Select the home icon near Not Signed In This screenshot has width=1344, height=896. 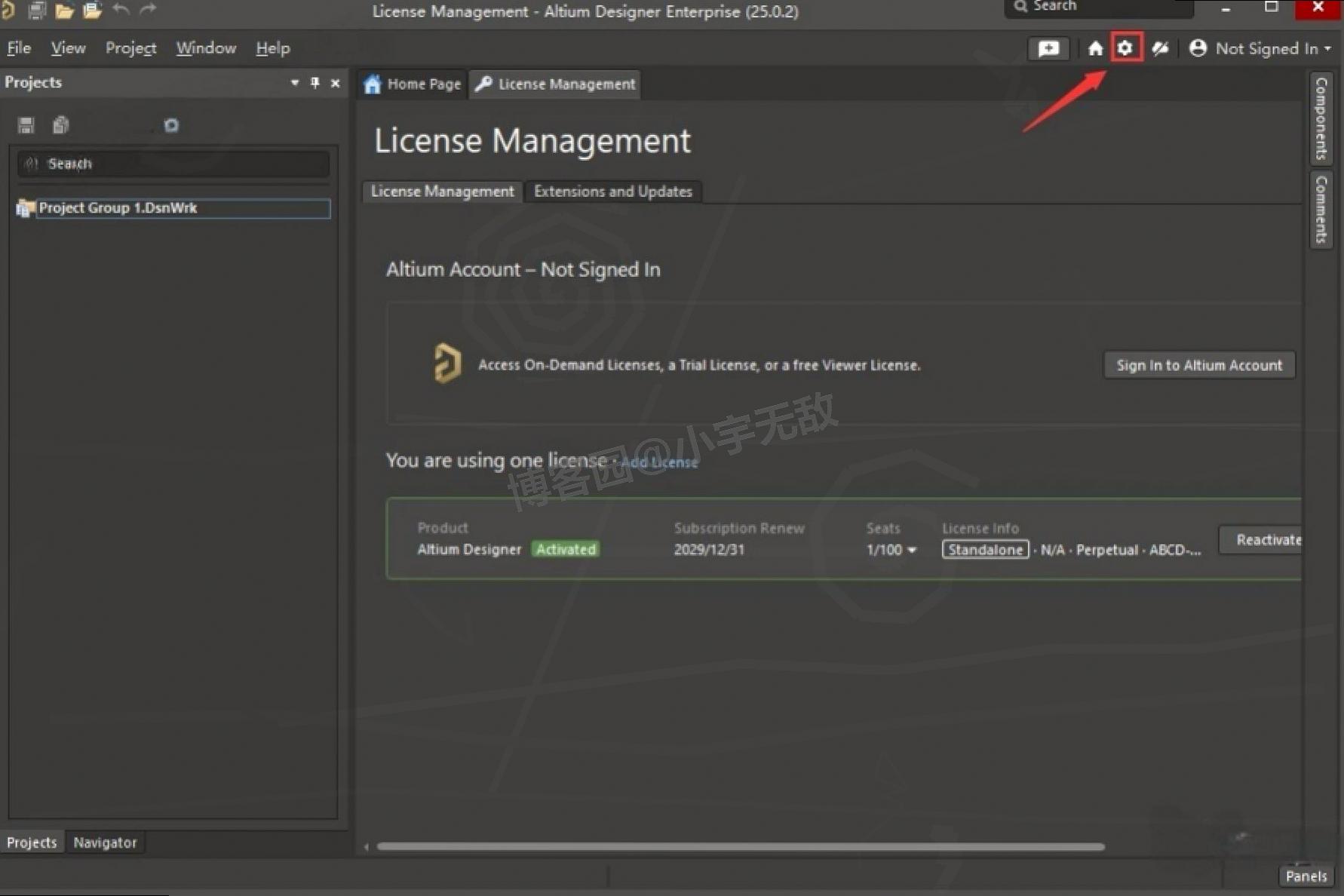(1095, 48)
